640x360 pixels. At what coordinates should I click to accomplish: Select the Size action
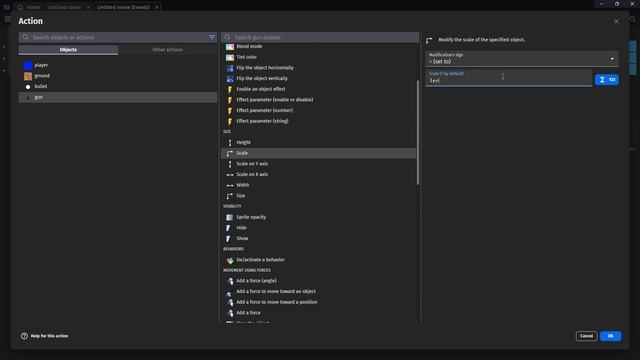[x=319, y=196]
